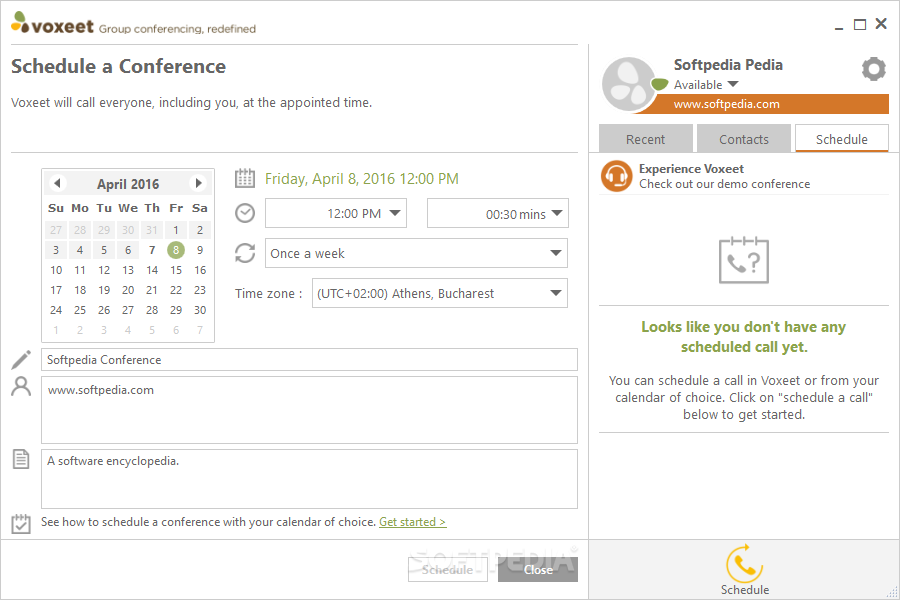This screenshot has height=600, width=900.
Task: Select April 12 in the calendar
Action: [104, 270]
